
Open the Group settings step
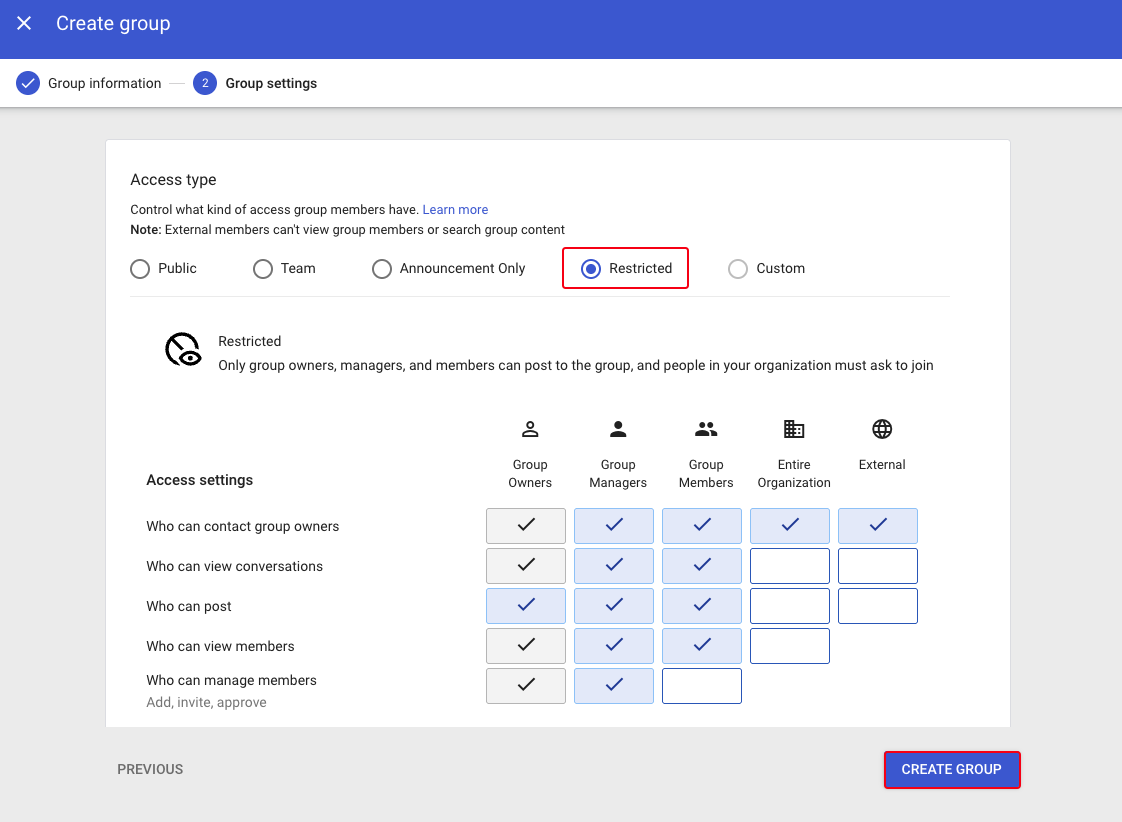click(x=270, y=83)
